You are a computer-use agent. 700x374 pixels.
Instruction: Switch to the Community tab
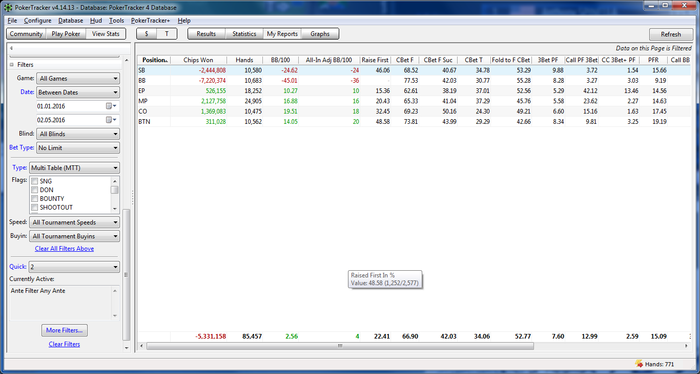pos(26,34)
